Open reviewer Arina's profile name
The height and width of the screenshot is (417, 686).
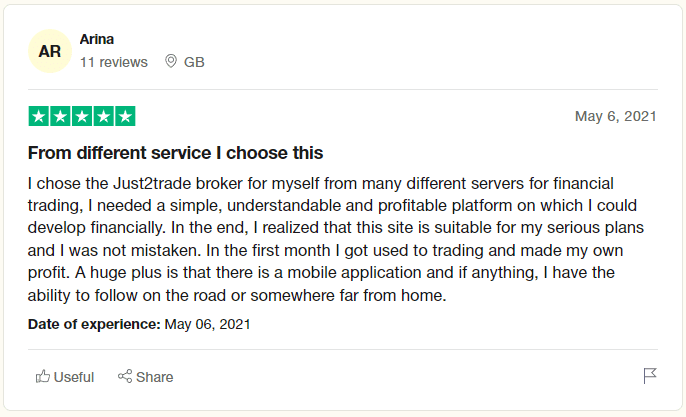pos(97,39)
